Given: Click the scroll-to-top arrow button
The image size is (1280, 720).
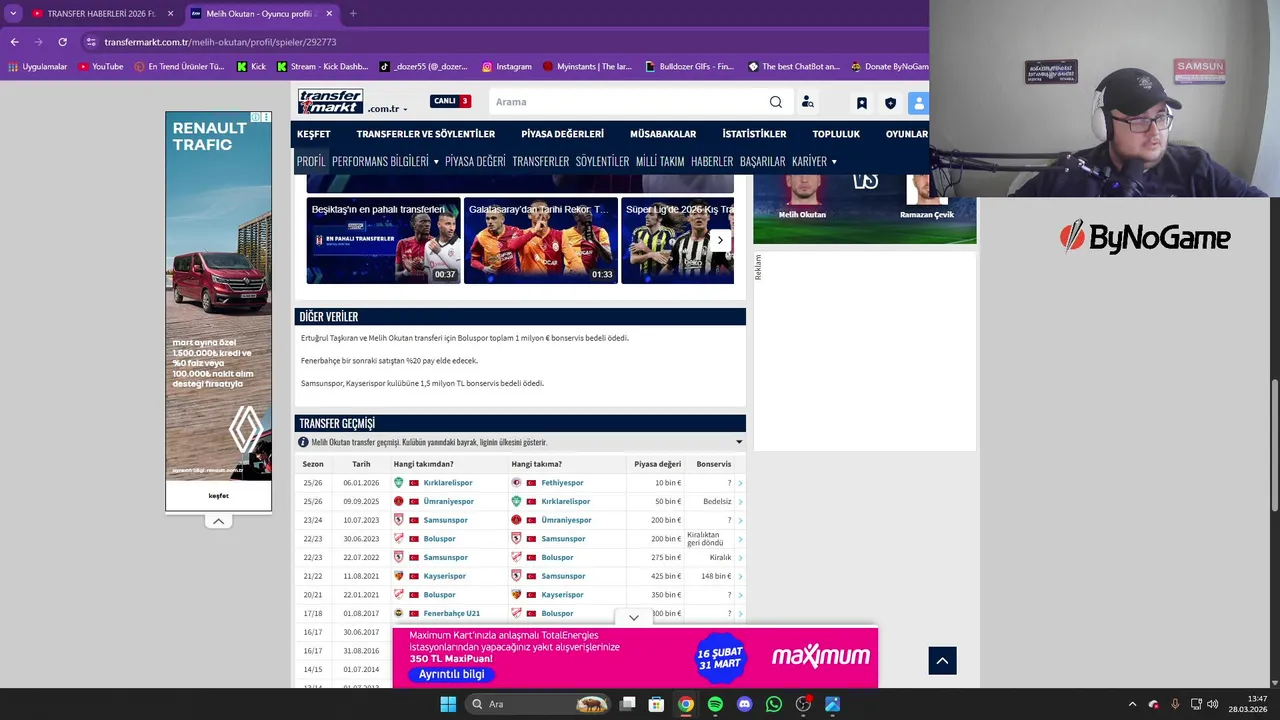Looking at the screenshot, I should click(942, 660).
